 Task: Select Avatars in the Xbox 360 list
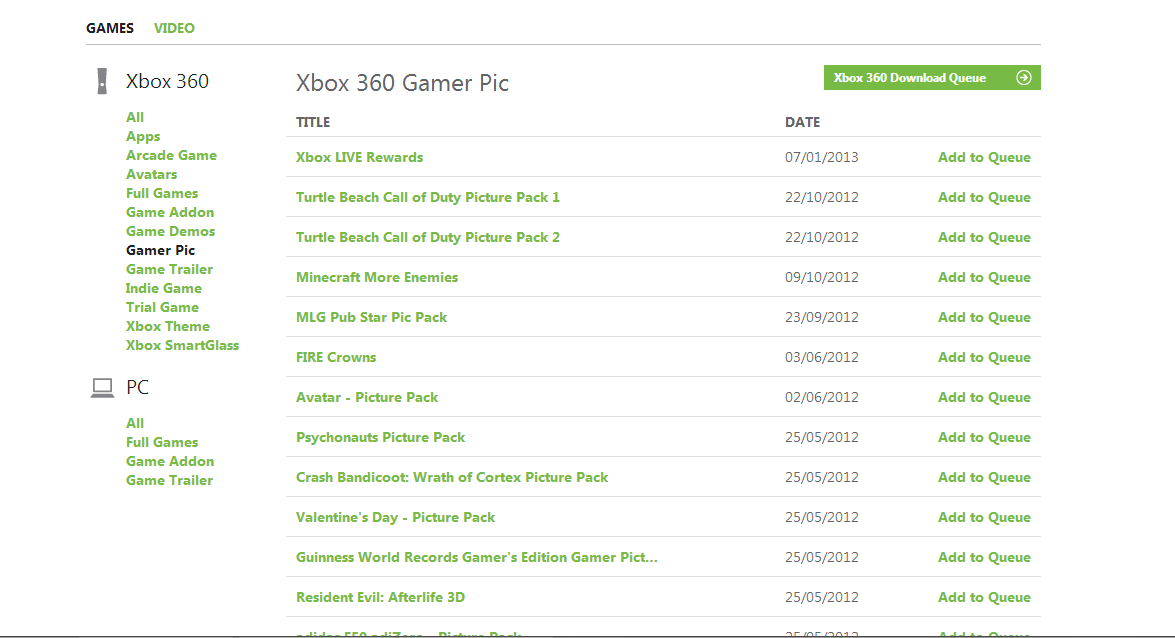pyautogui.click(x=151, y=174)
